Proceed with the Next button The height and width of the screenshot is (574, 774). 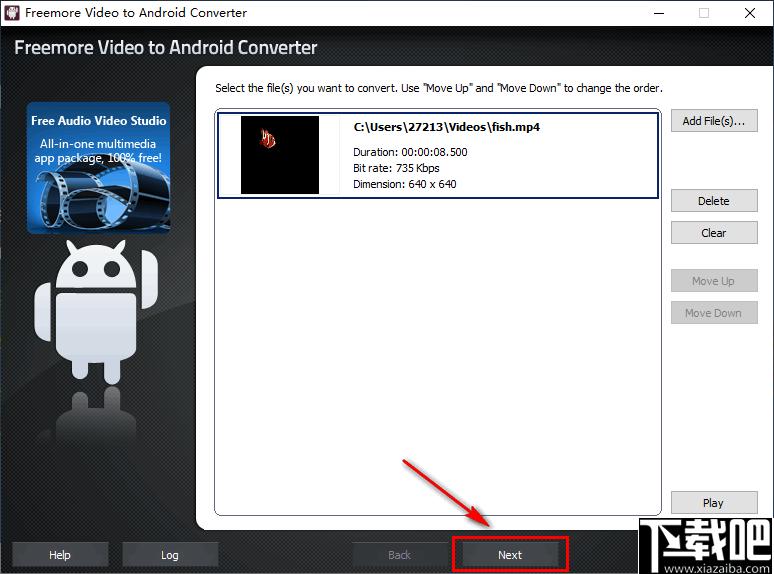[510, 555]
